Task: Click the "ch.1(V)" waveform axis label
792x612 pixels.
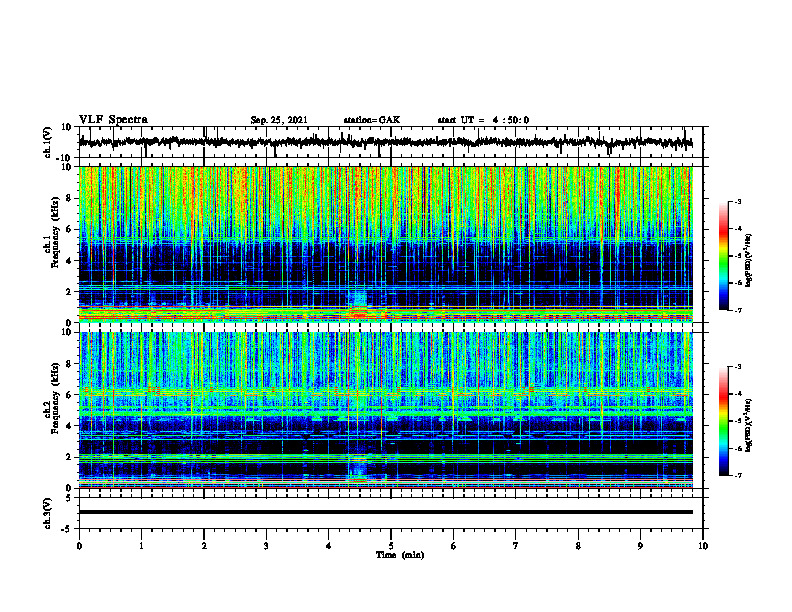Action: (48, 142)
